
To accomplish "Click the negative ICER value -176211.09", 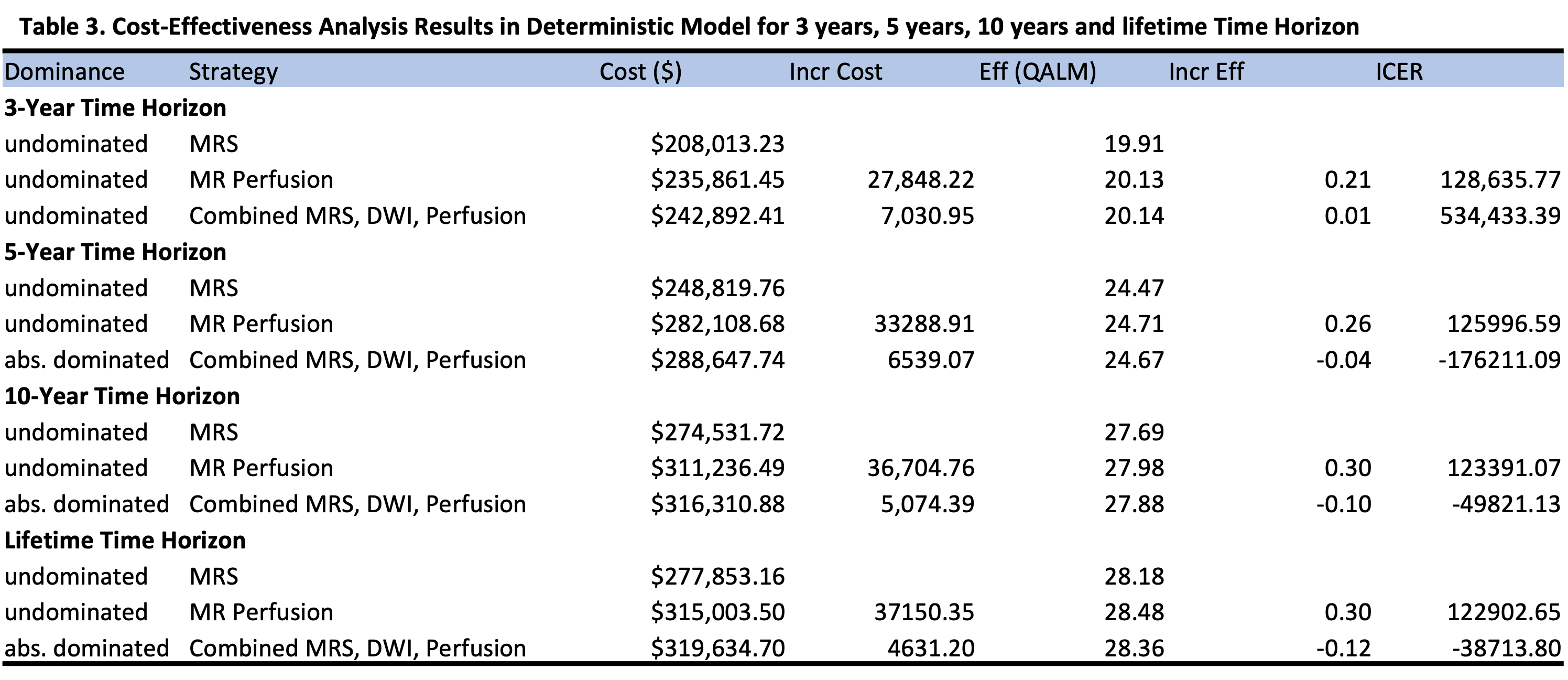I will 1500,360.
